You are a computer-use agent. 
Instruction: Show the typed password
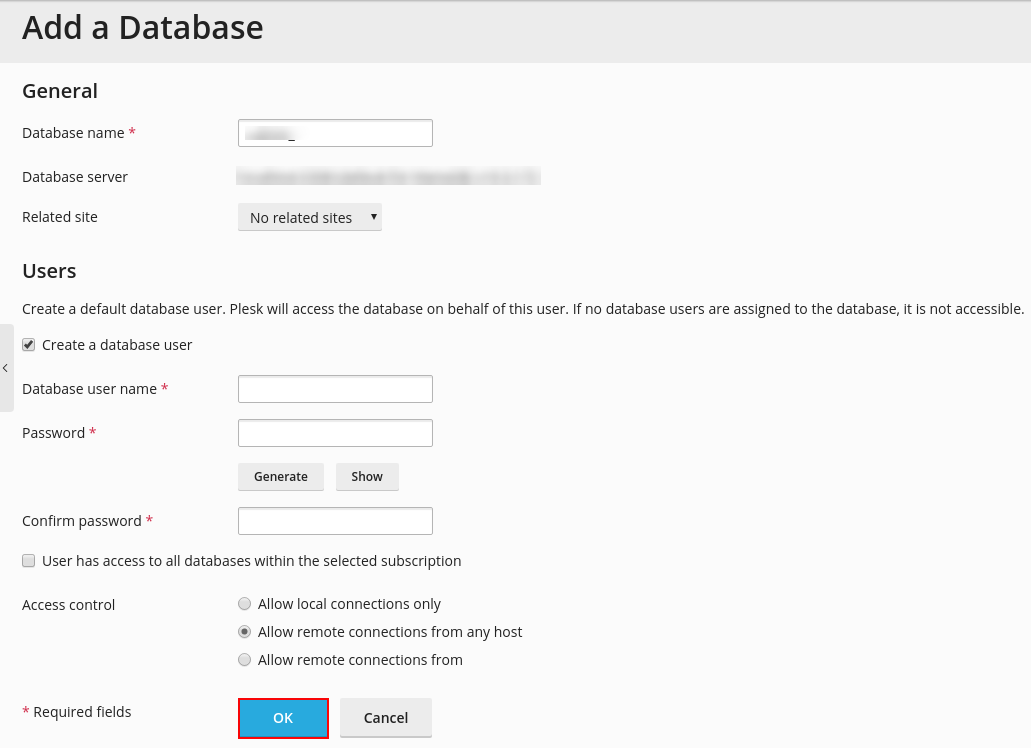367,477
